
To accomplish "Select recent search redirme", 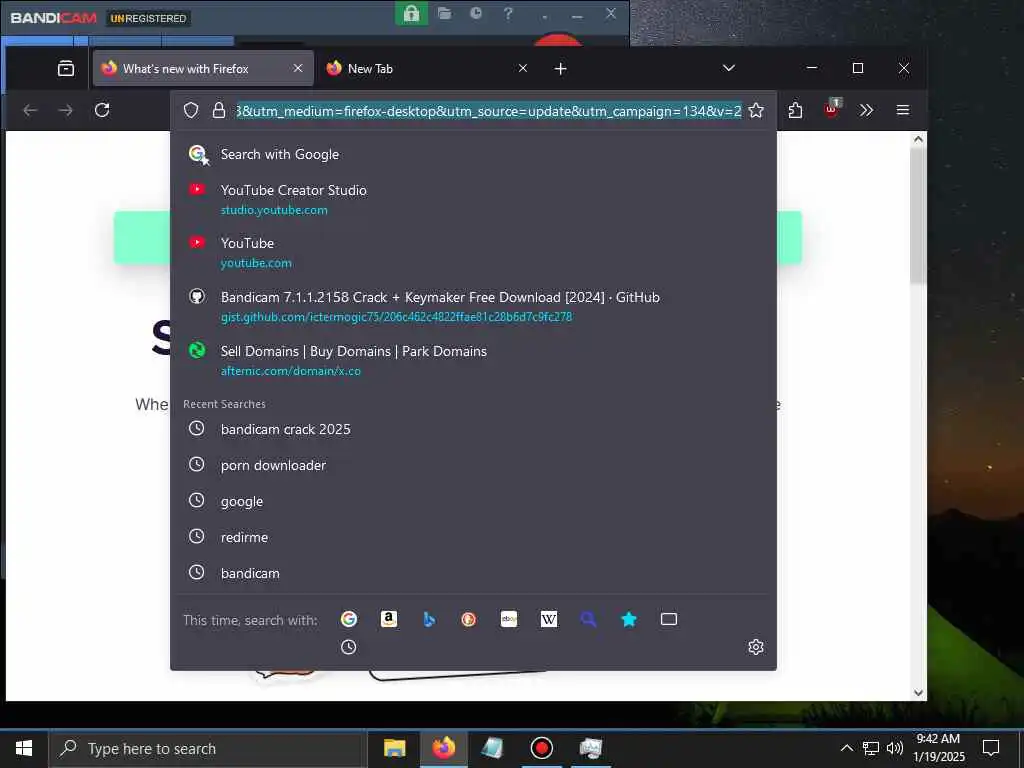I will 473,537.
